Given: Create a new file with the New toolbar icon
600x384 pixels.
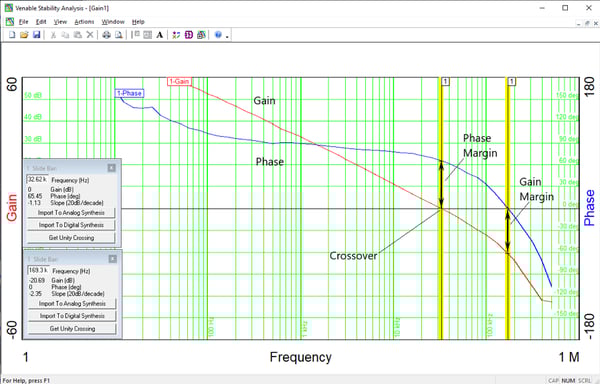Looking at the screenshot, I should pyautogui.click(x=12, y=35).
